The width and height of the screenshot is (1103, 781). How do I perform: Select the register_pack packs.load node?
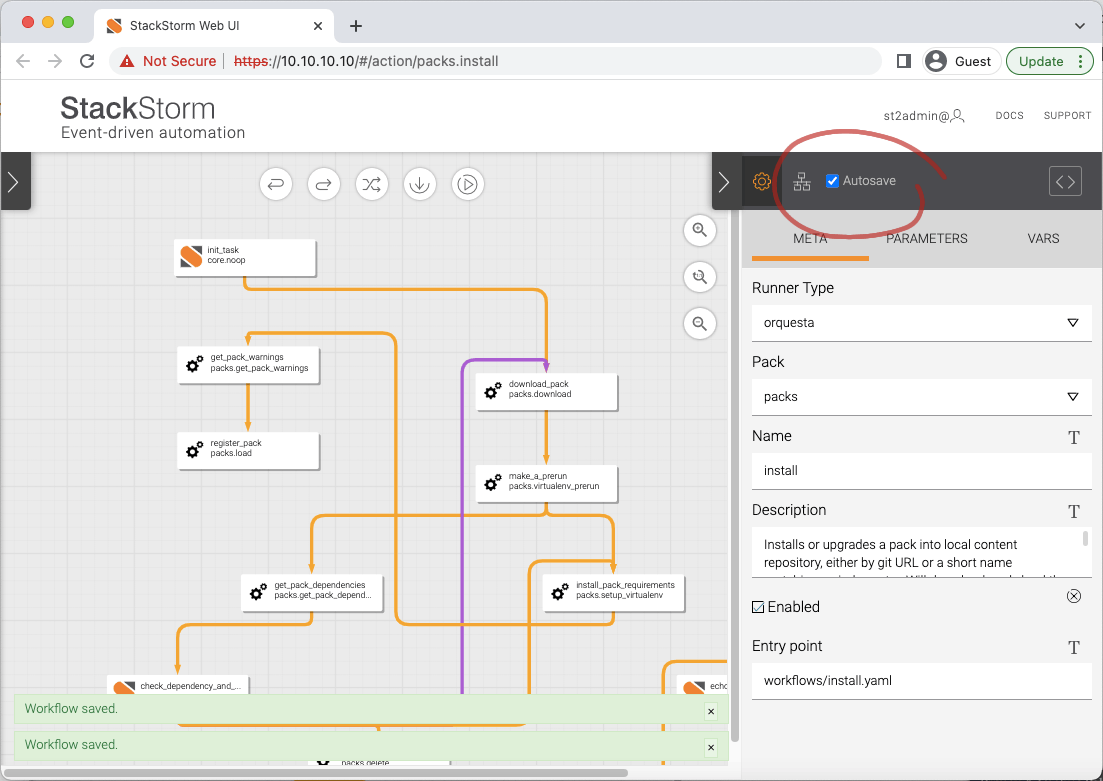(248, 450)
